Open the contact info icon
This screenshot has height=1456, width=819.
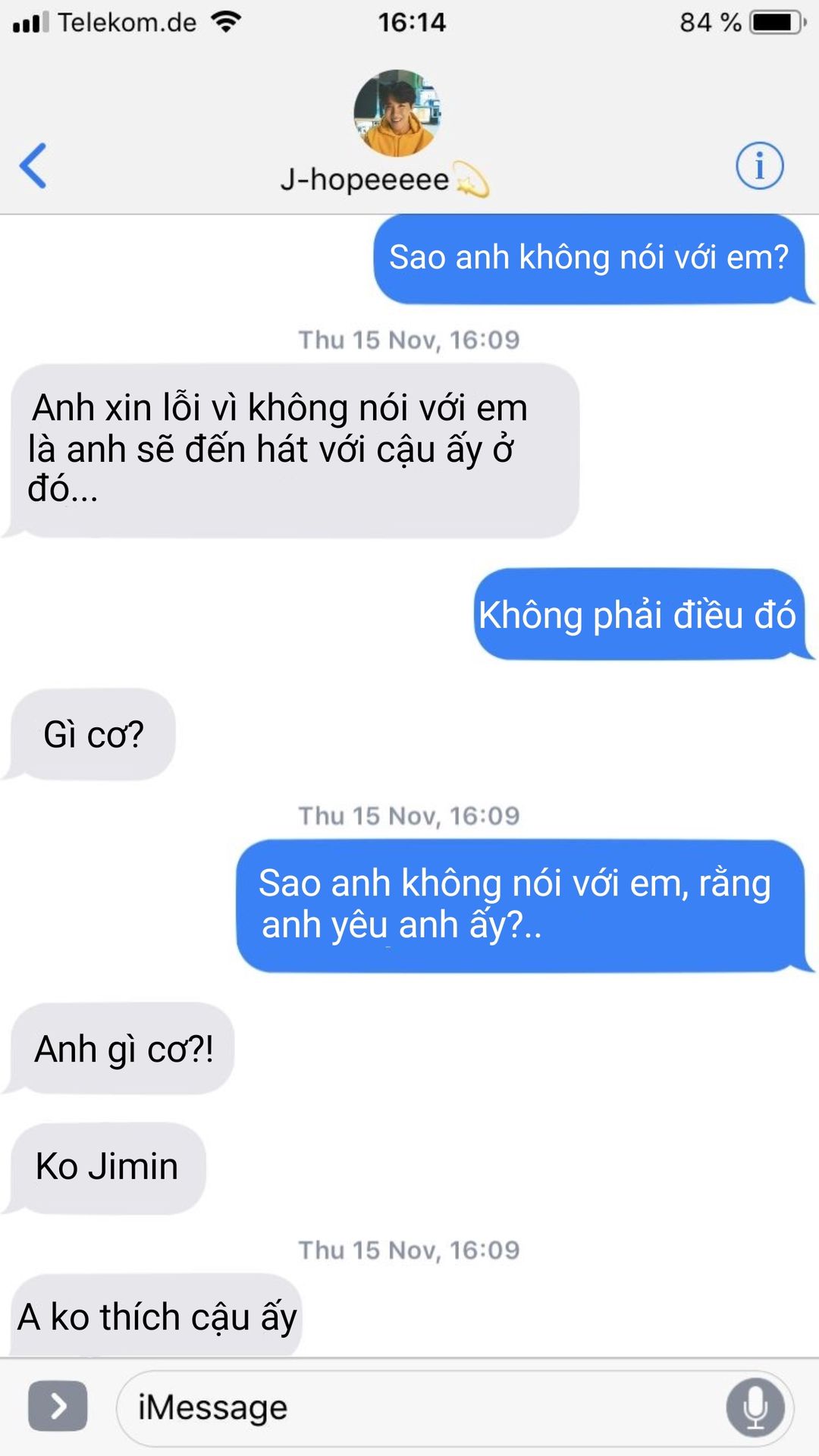pos(759,165)
